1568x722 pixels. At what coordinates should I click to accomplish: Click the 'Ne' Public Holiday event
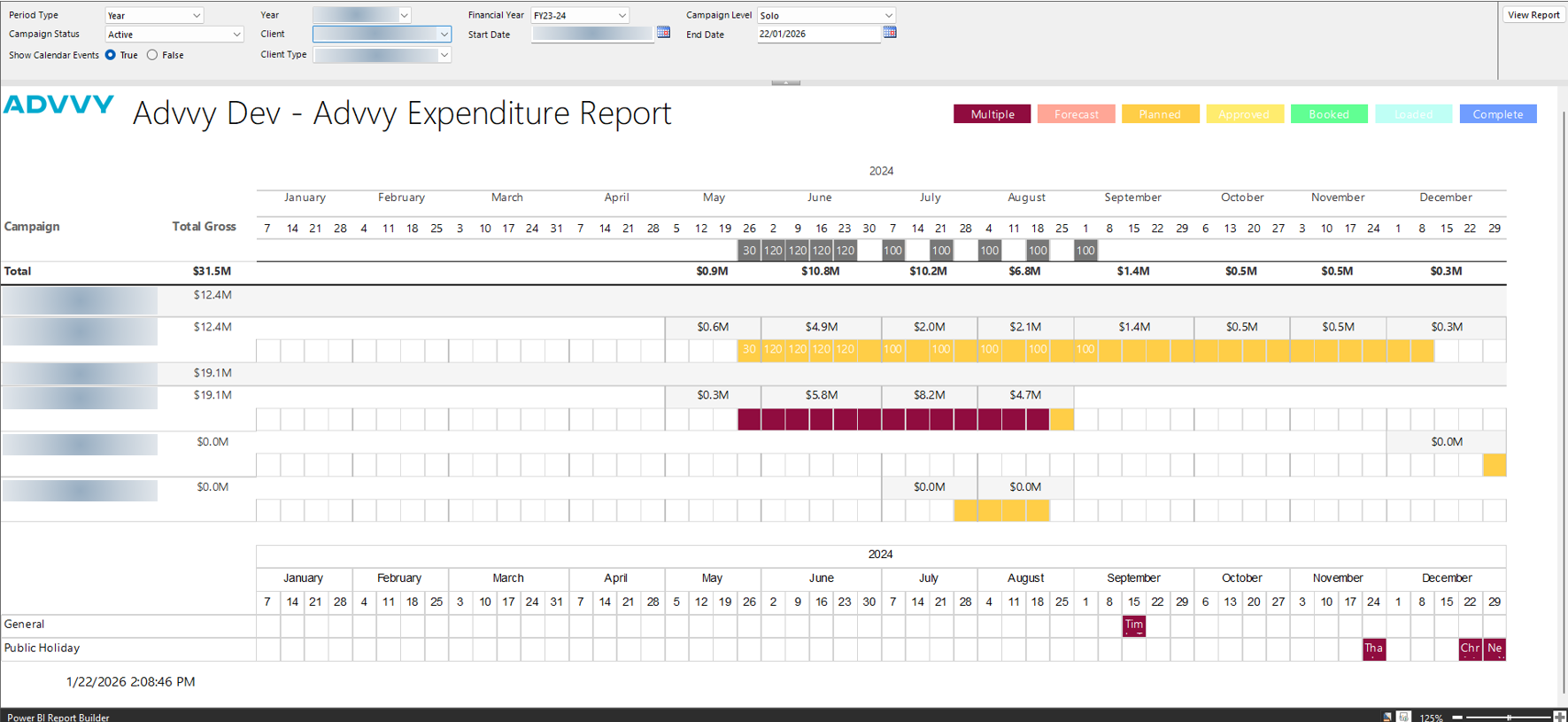tap(1495, 649)
